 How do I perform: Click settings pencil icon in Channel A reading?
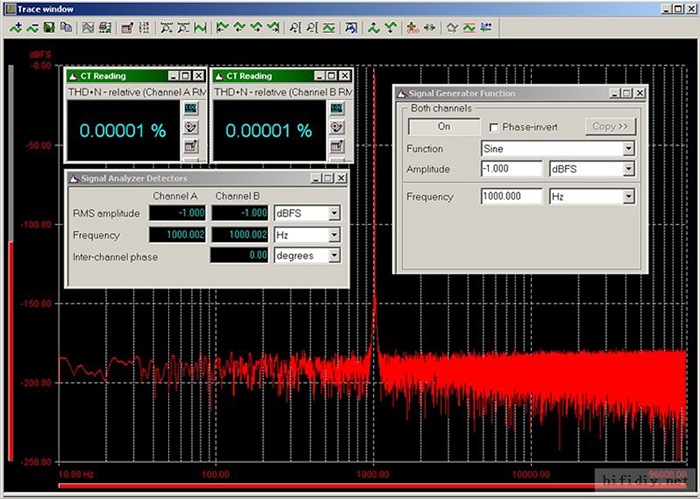[x=191, y=146]
